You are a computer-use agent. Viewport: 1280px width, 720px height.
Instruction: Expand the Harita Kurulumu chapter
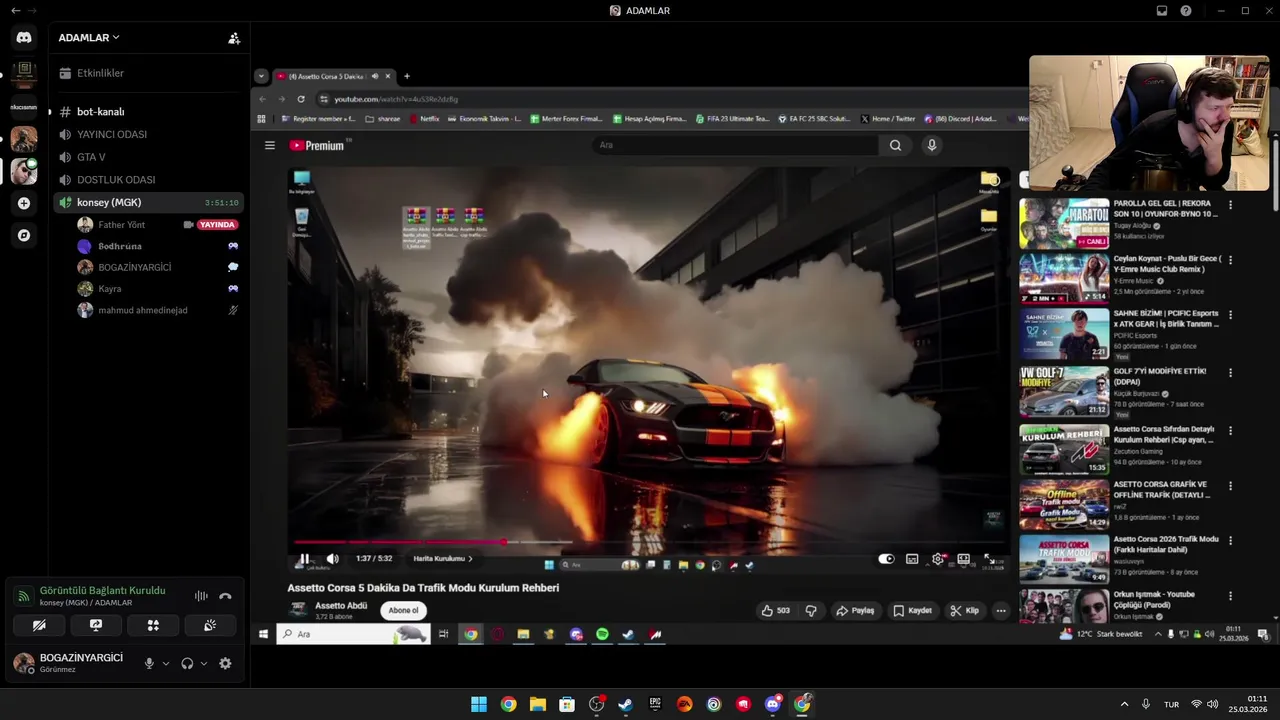[x=443, y=559]
